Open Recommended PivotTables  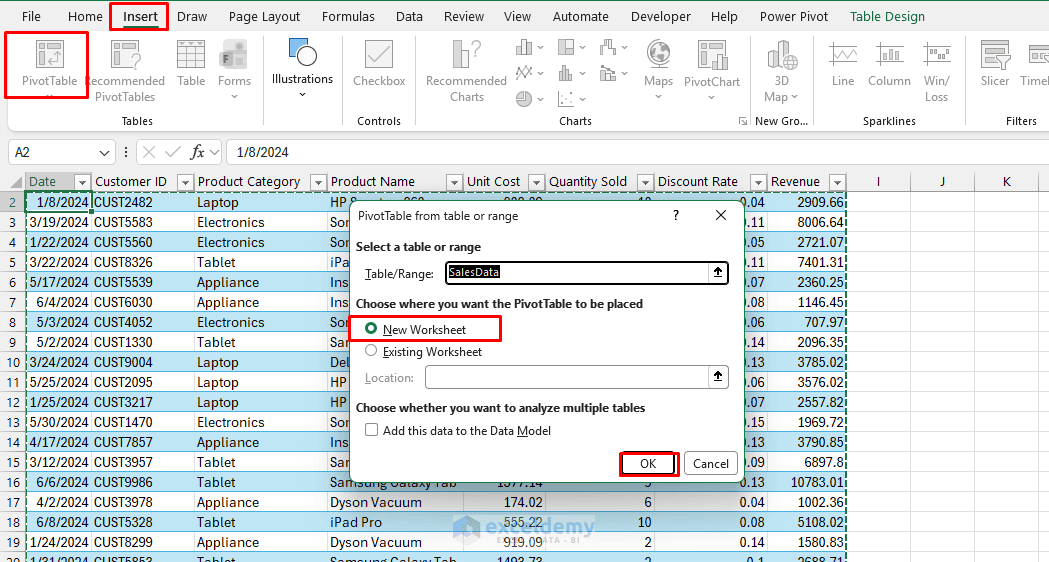125,71
